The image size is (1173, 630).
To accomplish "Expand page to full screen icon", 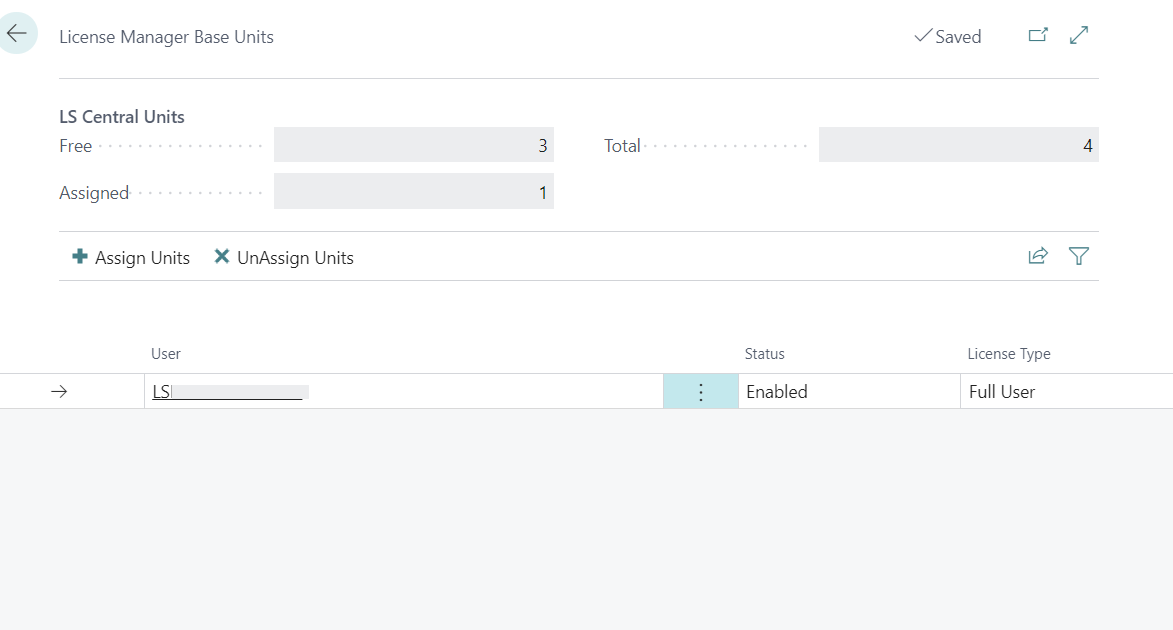I will (1079, 35).
